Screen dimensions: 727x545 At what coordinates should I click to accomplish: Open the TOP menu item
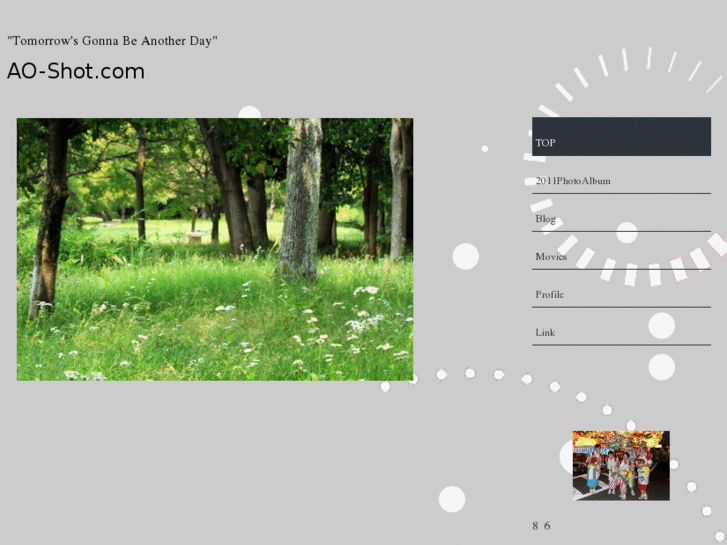[x=621, y=136]
